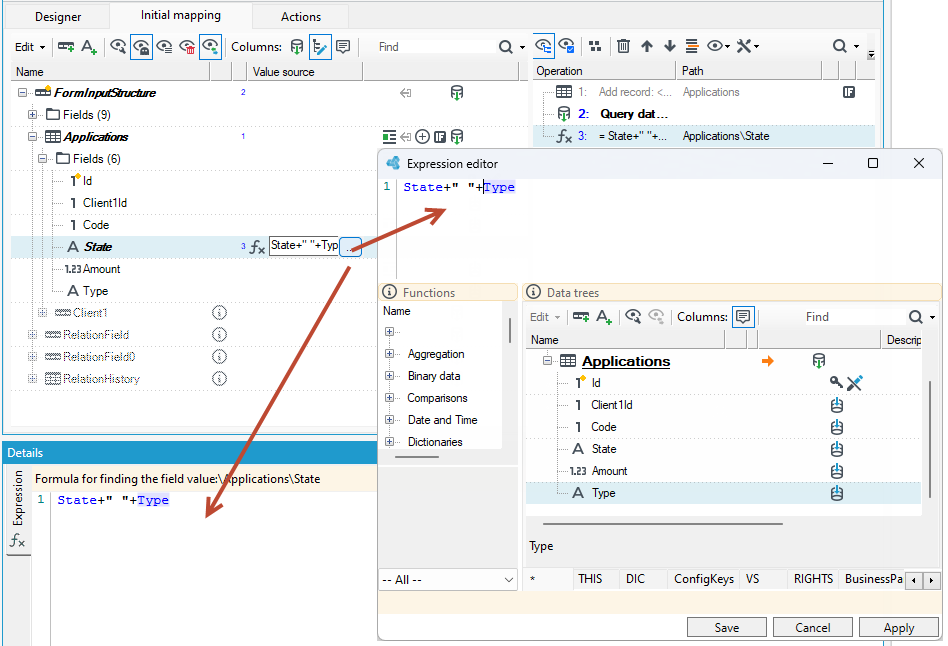The height and width of the screenshot is (646, 948).
Task: Click the four-squares icon in the operations toolbar
Action: tap(596, 46)
